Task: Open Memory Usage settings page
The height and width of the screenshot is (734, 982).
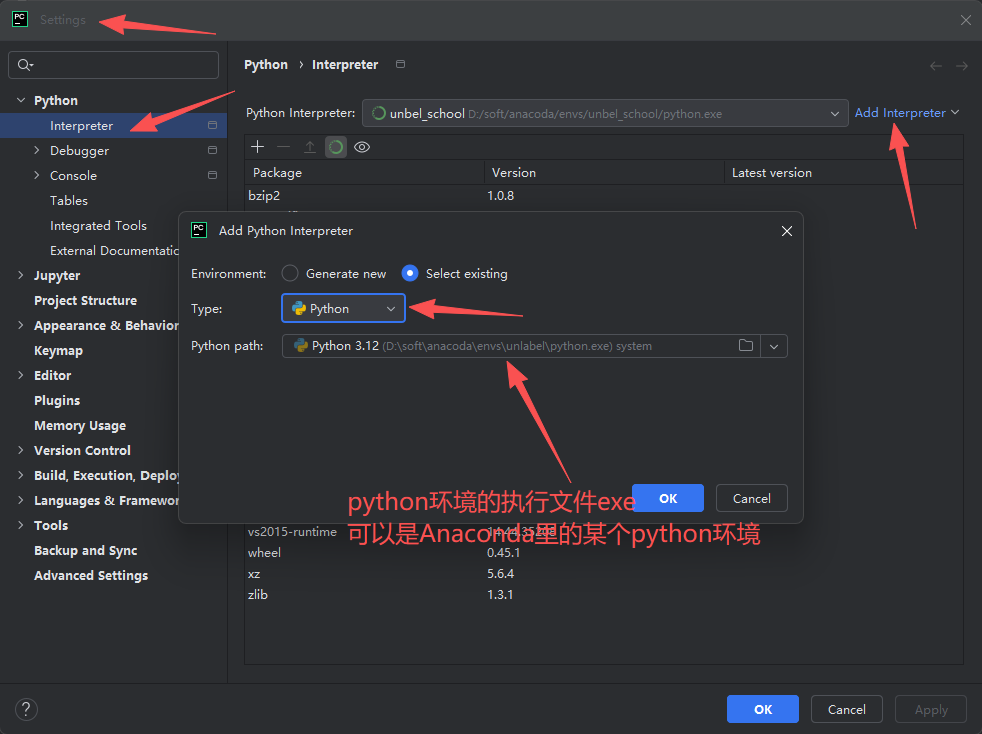Action: point(80,426)
